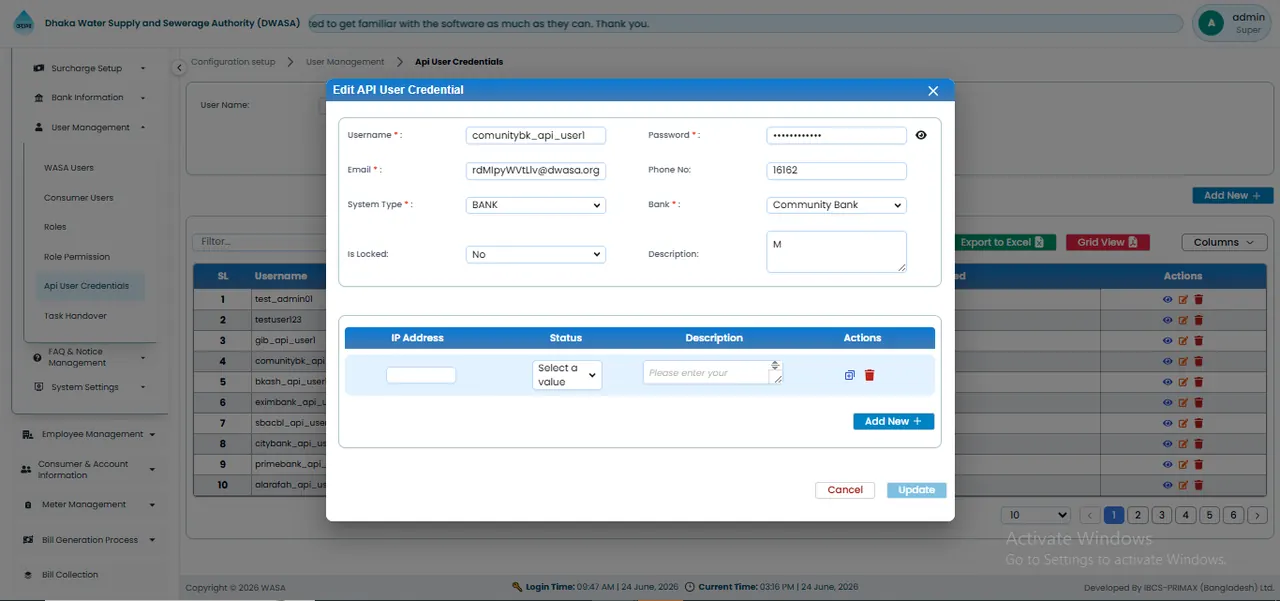Click Export to Excel button

click(1002, 242)
